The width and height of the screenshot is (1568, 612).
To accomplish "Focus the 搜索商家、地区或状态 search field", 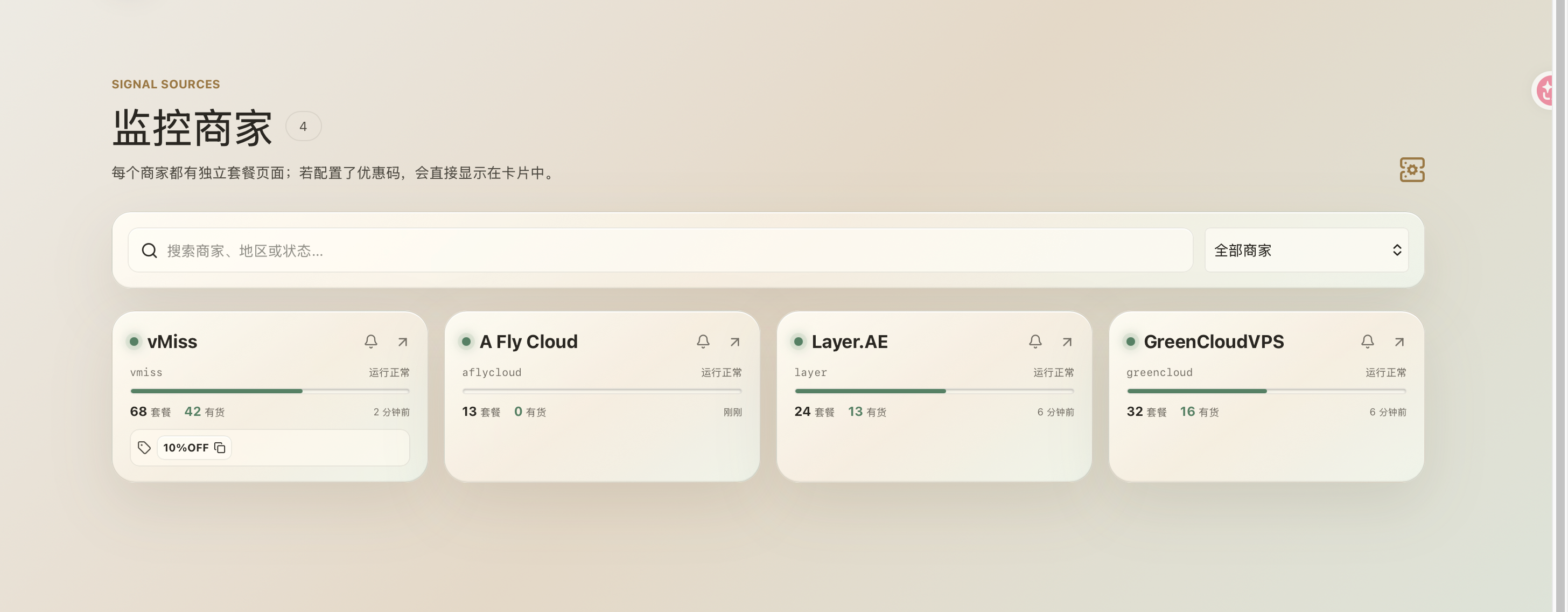I will 661,251.
